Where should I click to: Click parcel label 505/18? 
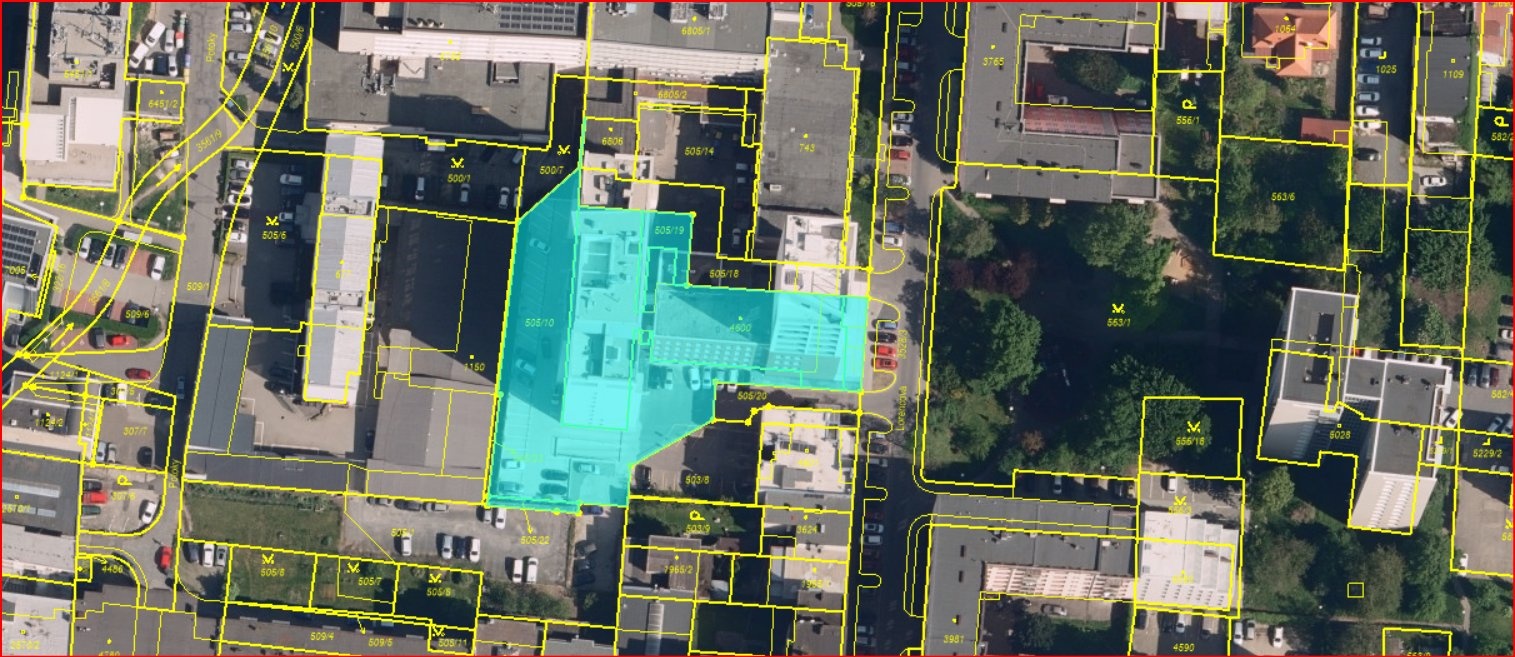(723, 273)
